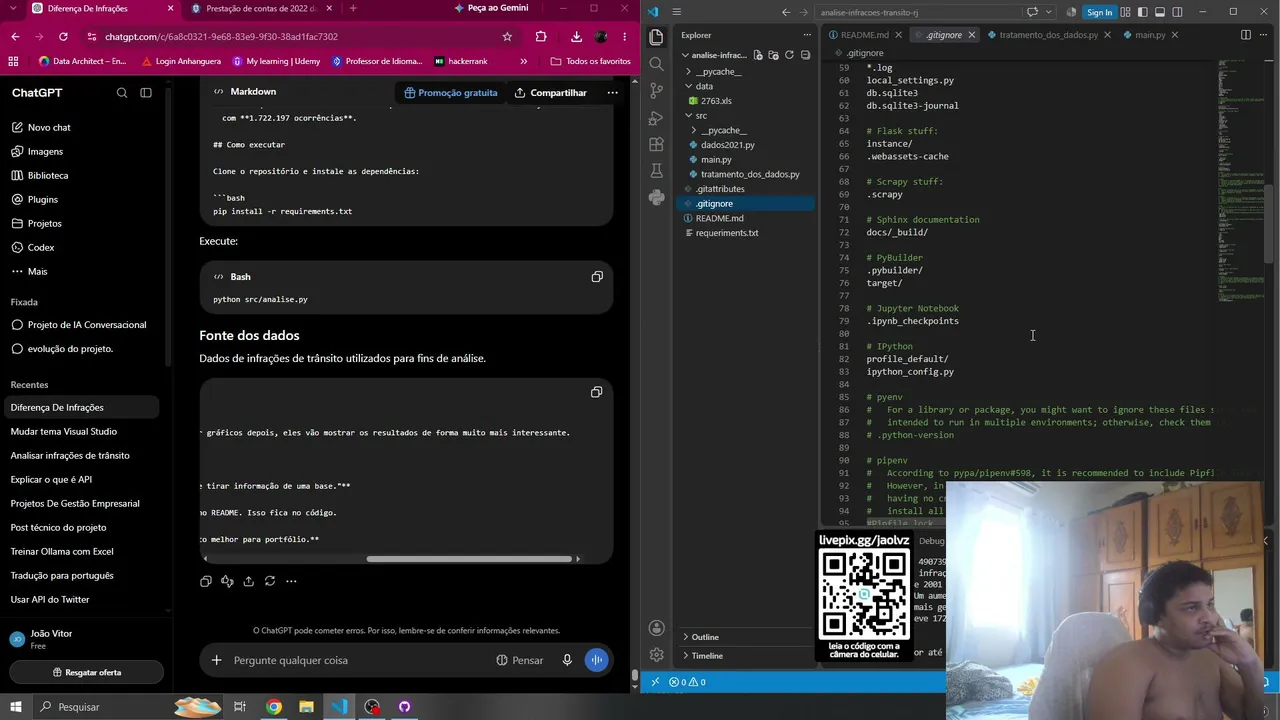The image size is (1280, 720).
Task: Click the ChatGPT message input field
Action: pos(360,660)
